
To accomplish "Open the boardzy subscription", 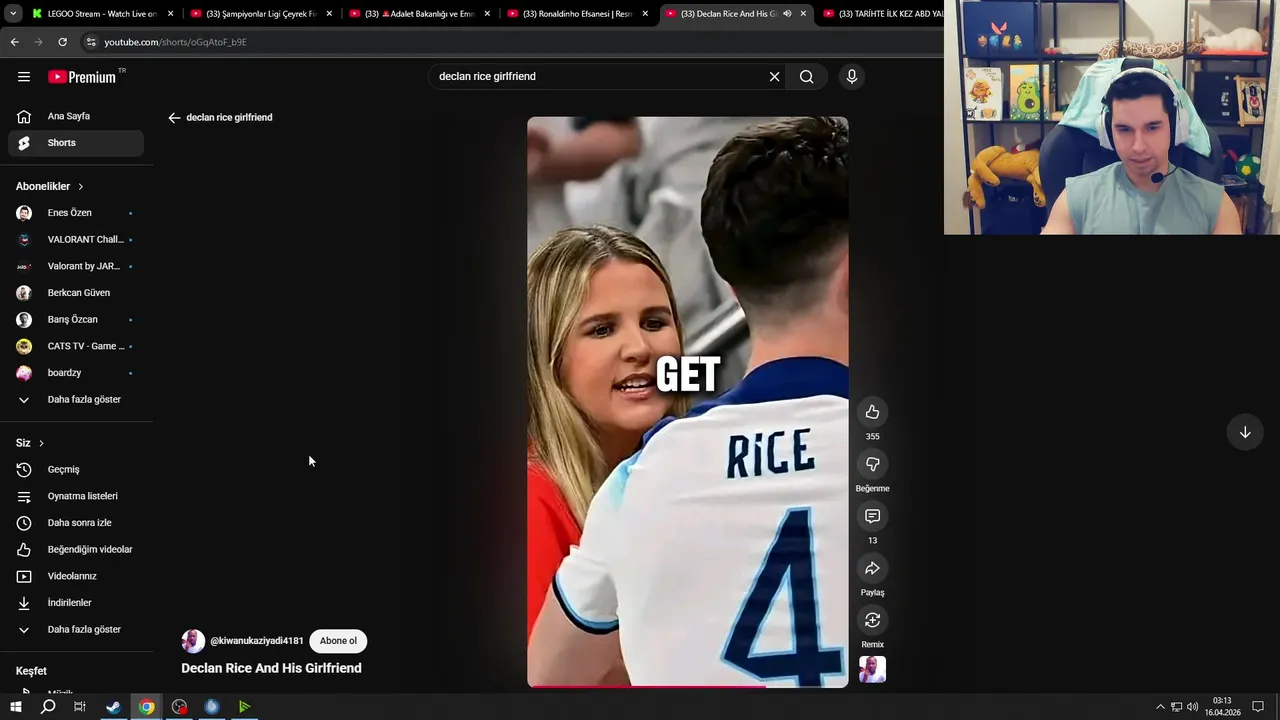I will tap(76, 373).
